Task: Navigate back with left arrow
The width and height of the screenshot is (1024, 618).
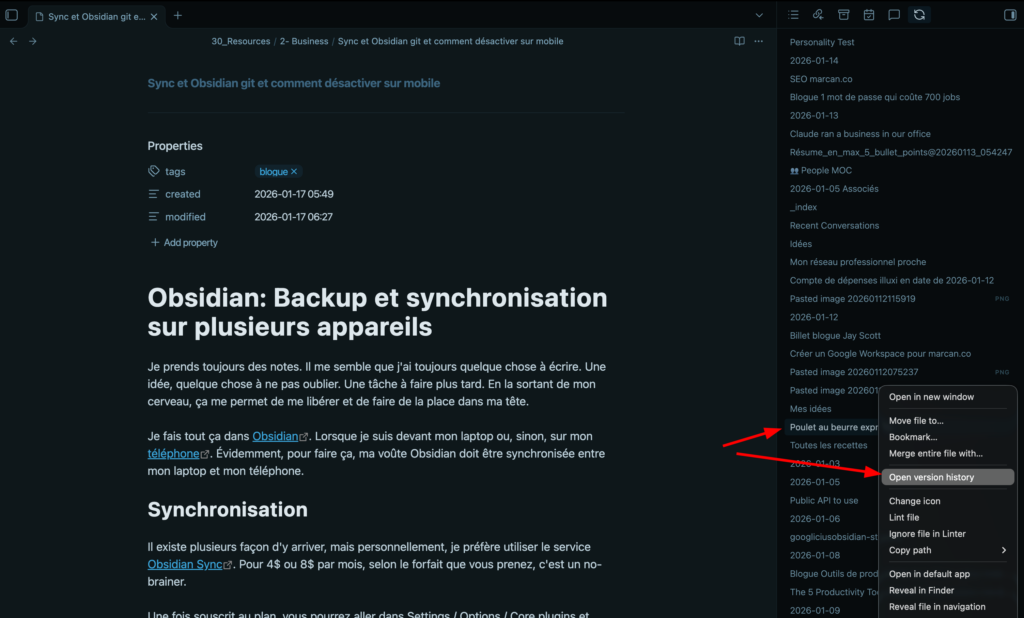Action: [14, 41]
